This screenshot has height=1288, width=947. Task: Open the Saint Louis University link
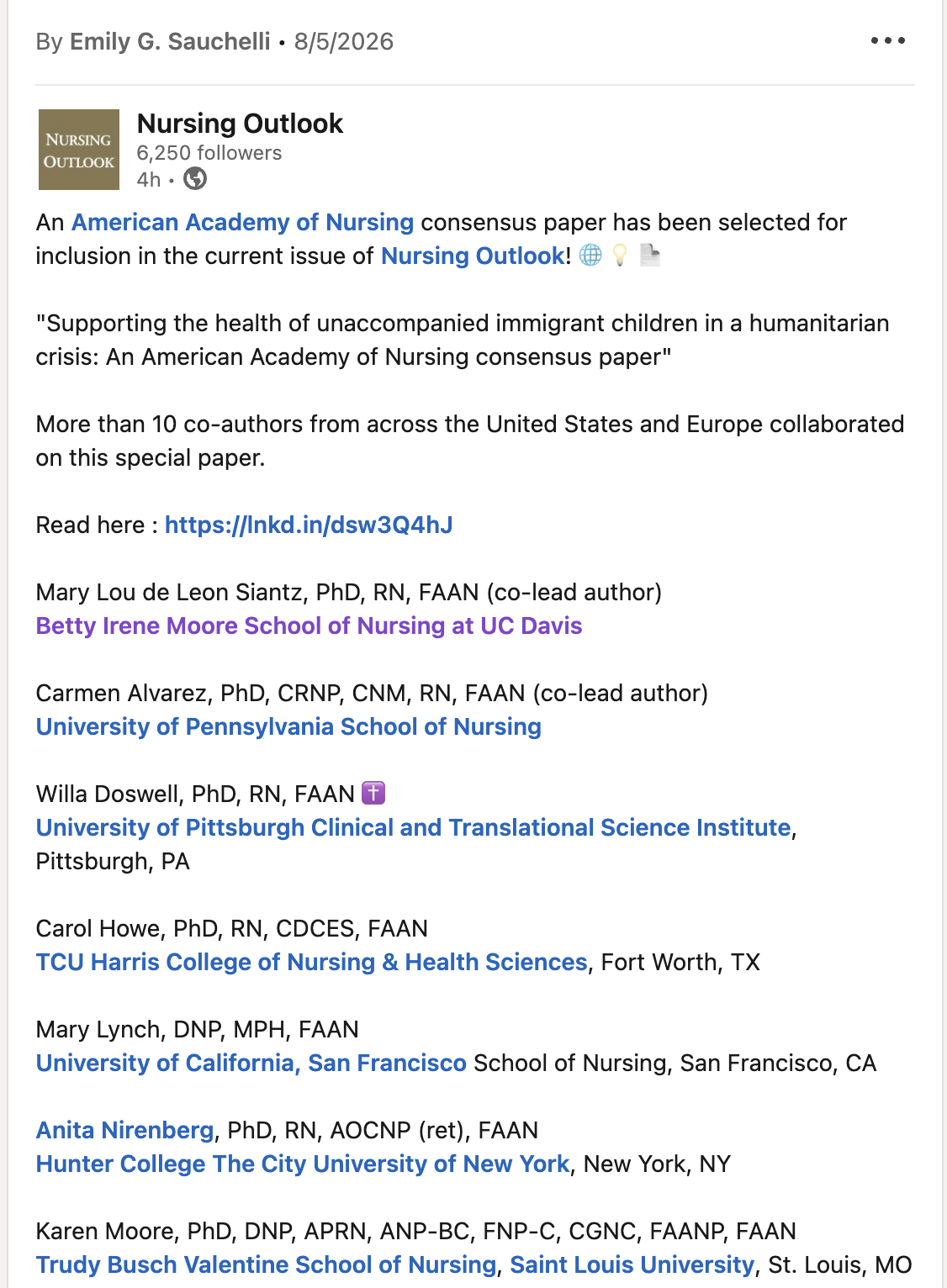632,1264
